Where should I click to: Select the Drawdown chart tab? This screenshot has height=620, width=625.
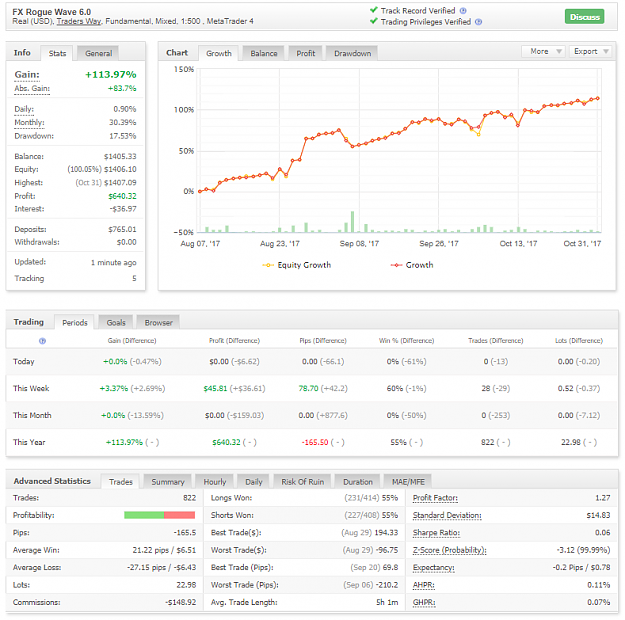pyautogui.click(x=352, y=53)
